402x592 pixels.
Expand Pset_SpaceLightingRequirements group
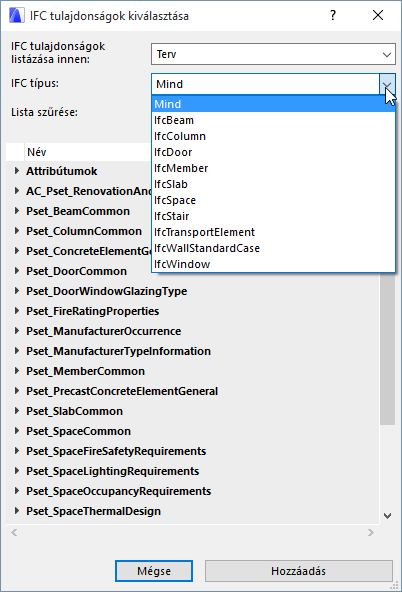pos(17,471)
